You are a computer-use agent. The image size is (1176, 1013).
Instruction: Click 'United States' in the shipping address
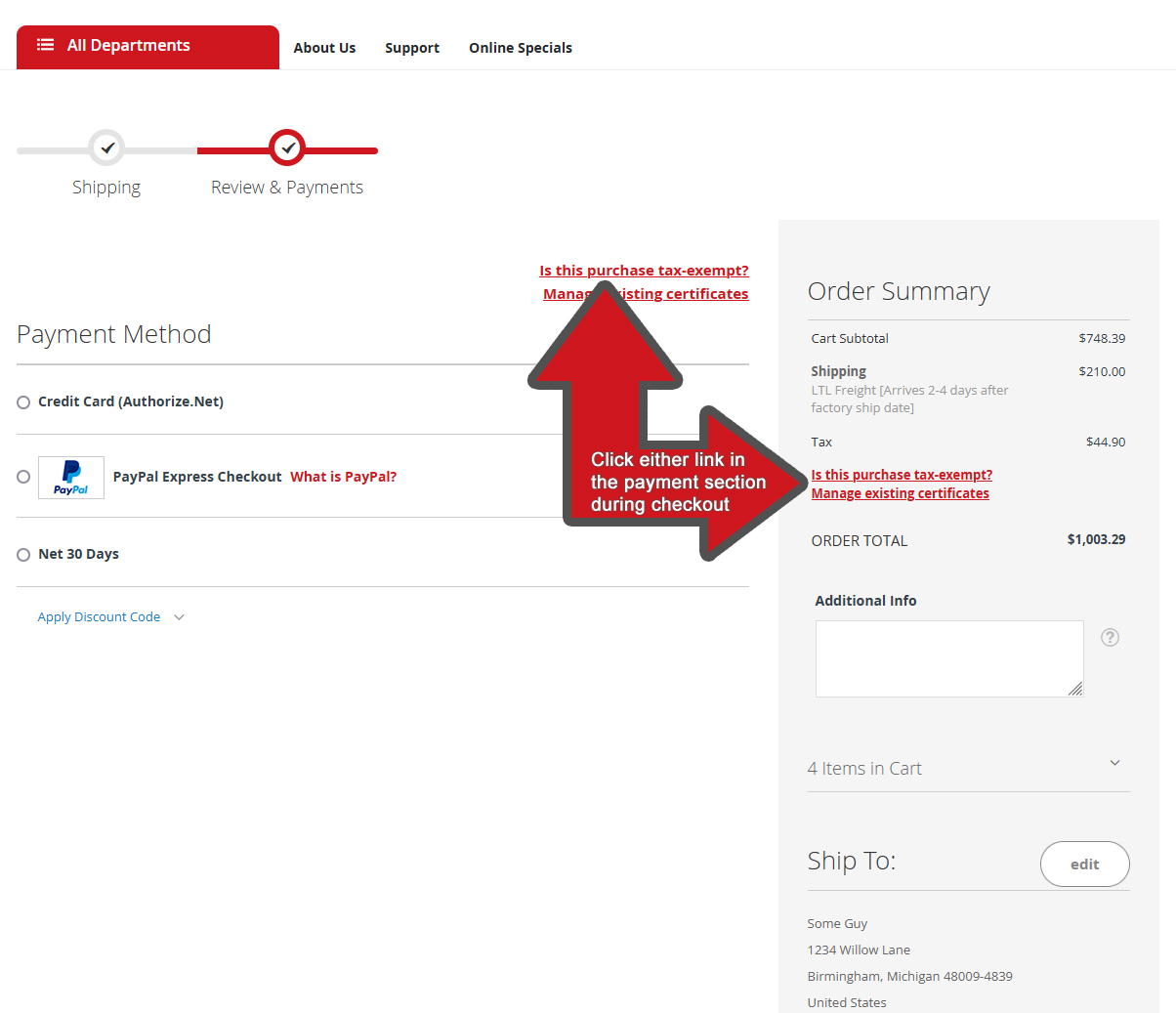(x=847, y=1002)
